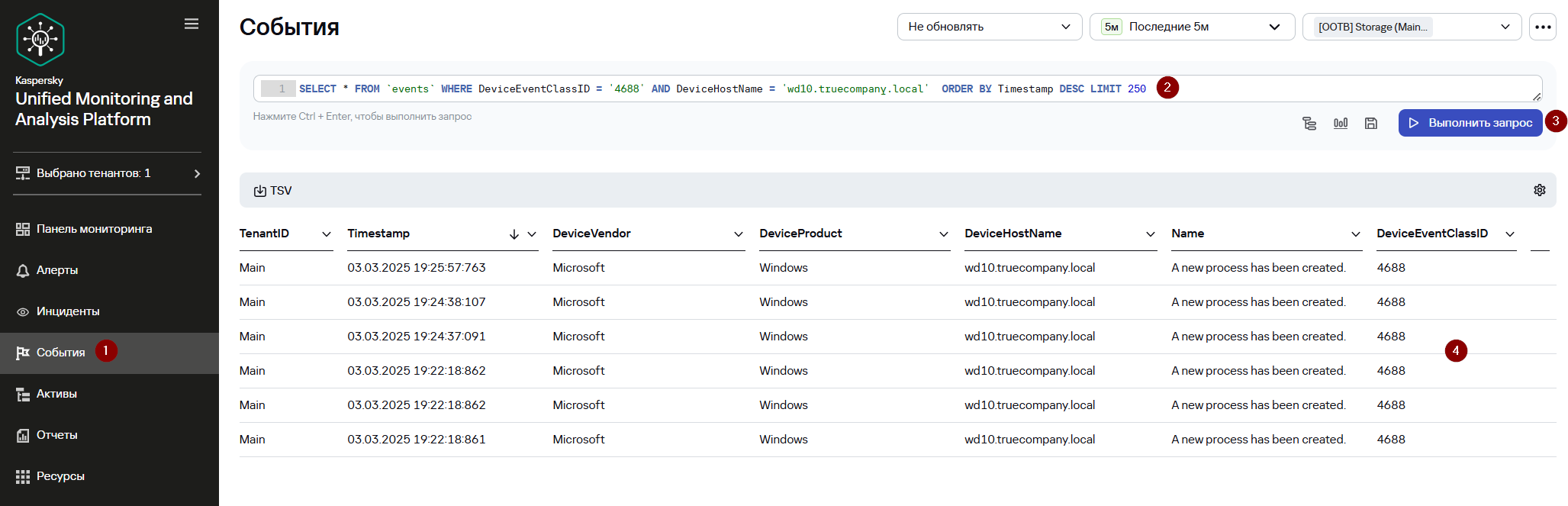Viewport: 1568px width, 506px height.
Task: Click timestamp 03.03.2025 19:22:18:861
Action: [x=417, y=440]
